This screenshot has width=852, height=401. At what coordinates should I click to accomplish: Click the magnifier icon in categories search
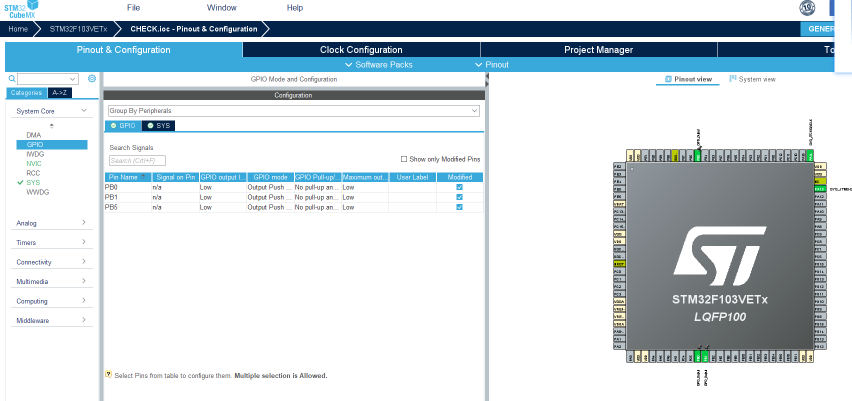(x=12, y=79)
